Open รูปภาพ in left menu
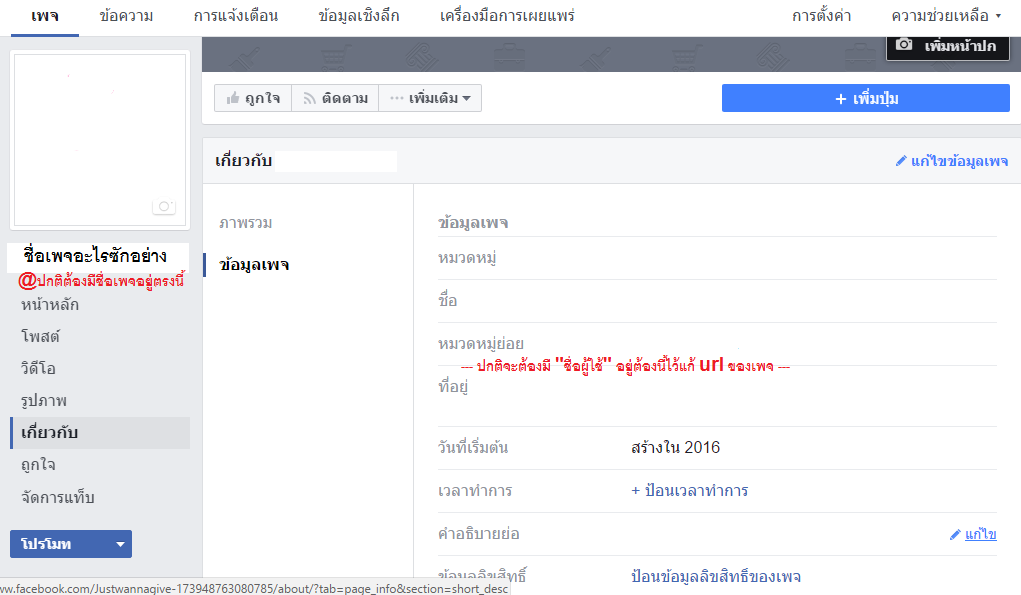This screenshot has width=1021, height=595. pyautogui.click(x=44, y=400)
